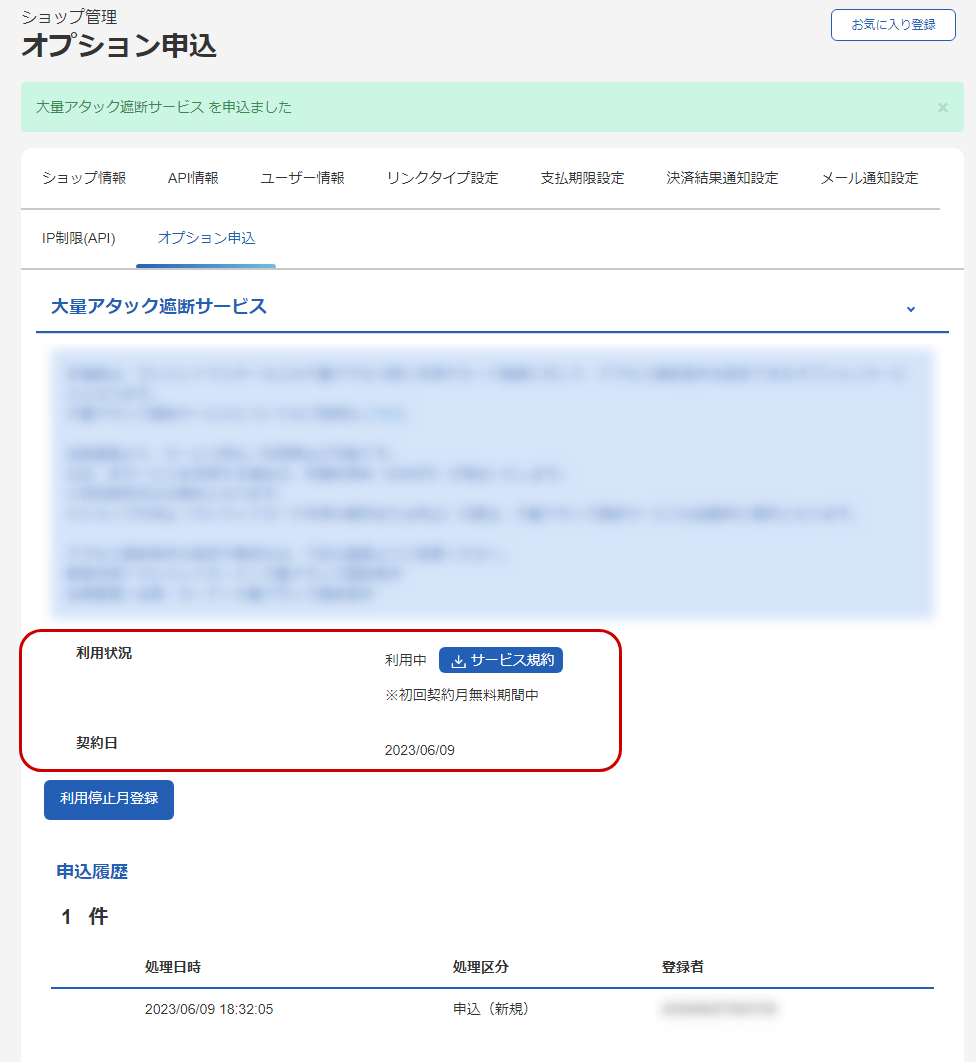Download the サービス規約 document
977x1063 pixels.
point(501,660)
